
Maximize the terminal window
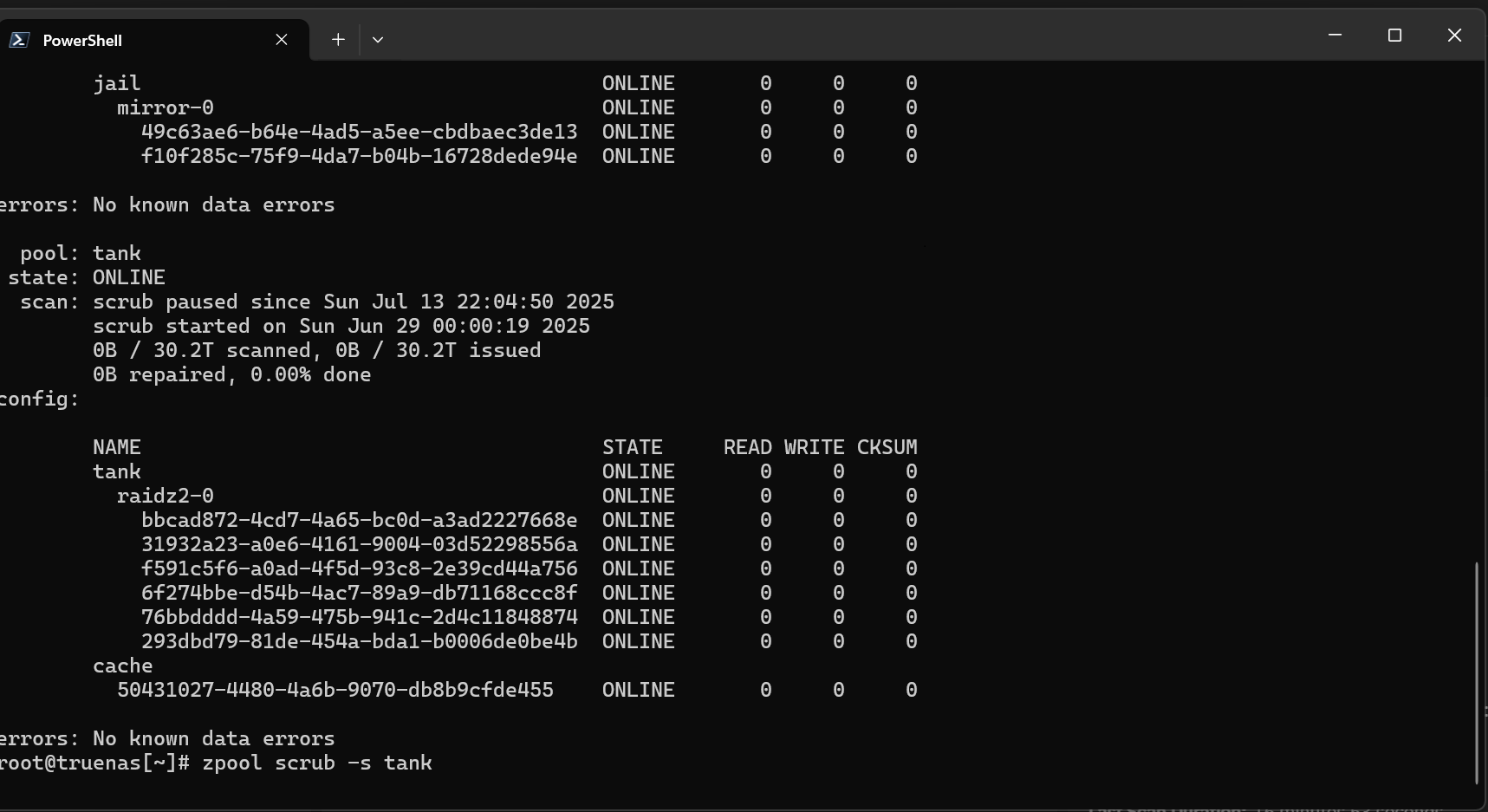pos(1394,36)
